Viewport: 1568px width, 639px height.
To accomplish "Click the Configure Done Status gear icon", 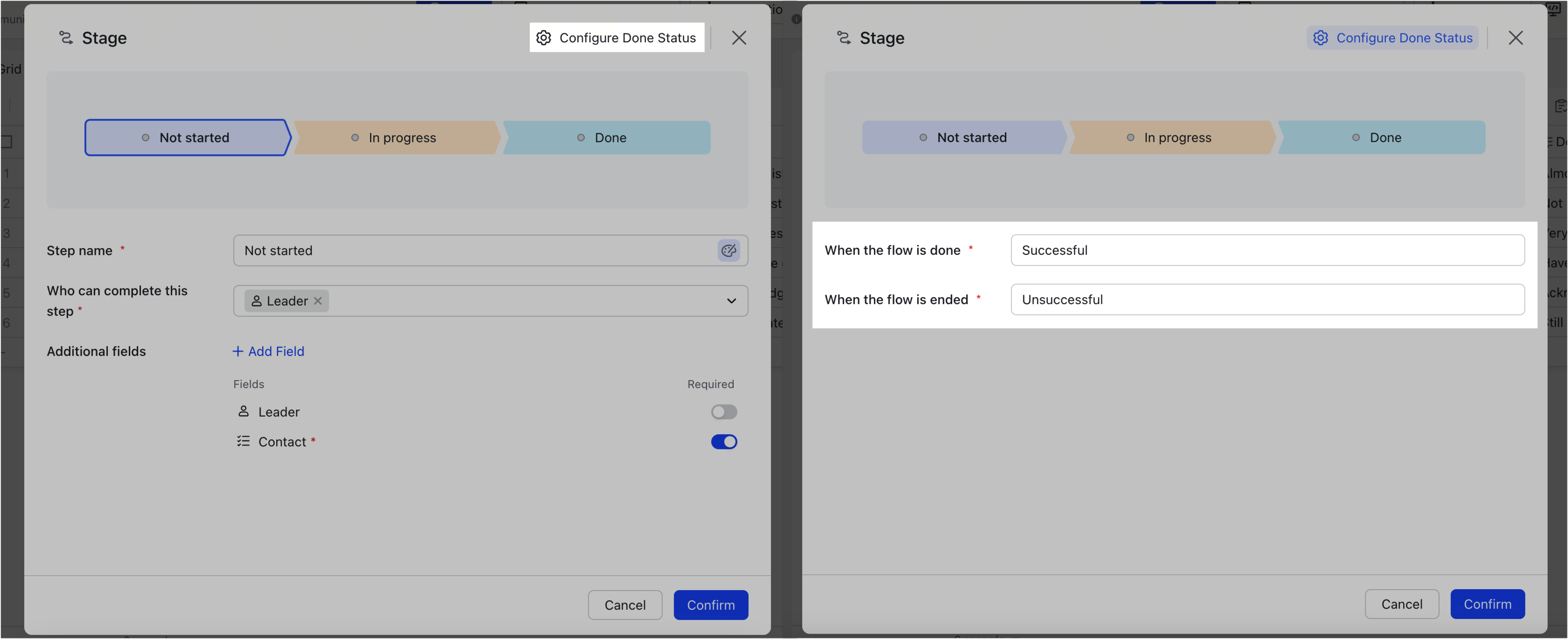I will click(544, 37).
